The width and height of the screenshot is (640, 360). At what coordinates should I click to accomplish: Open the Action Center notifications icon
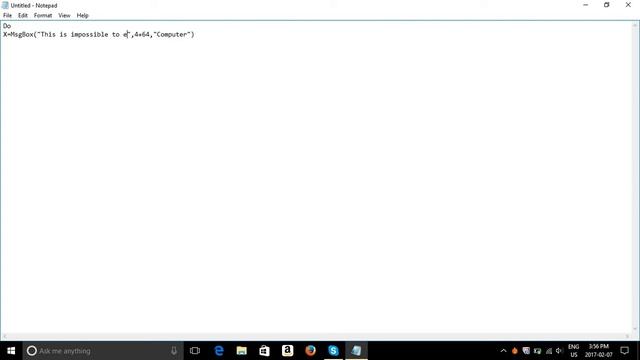click(x=624, y=351)
